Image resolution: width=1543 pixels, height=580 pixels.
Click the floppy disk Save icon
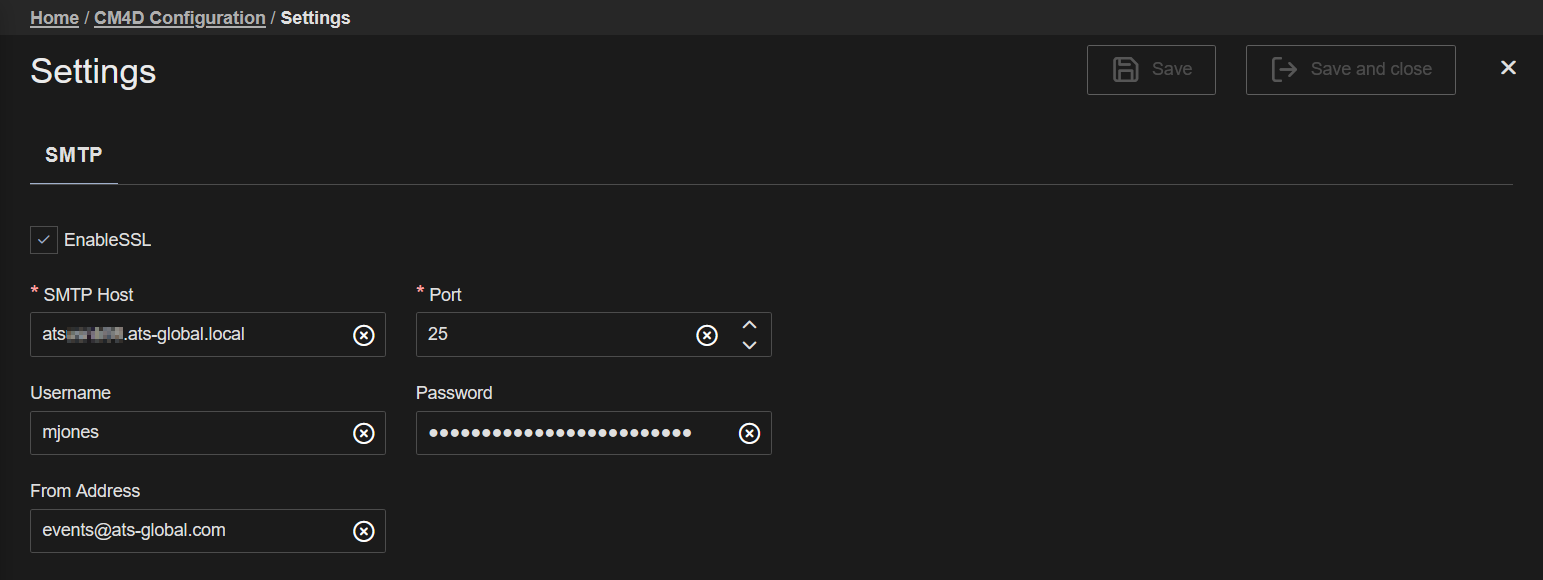(1126, 70)
